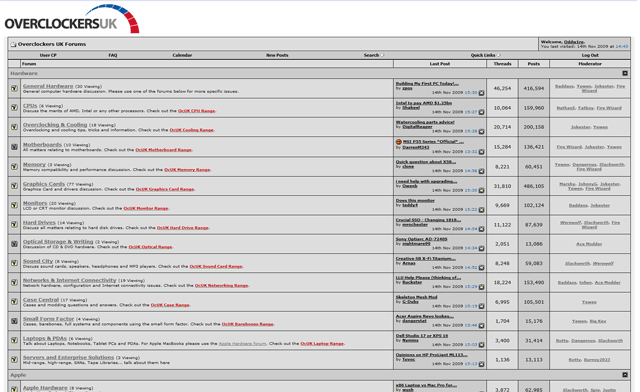Go to last post icon in Overclocking & Cooling row
The height and width of the screenshot is (392, 640).
click(x=482, y=131)
